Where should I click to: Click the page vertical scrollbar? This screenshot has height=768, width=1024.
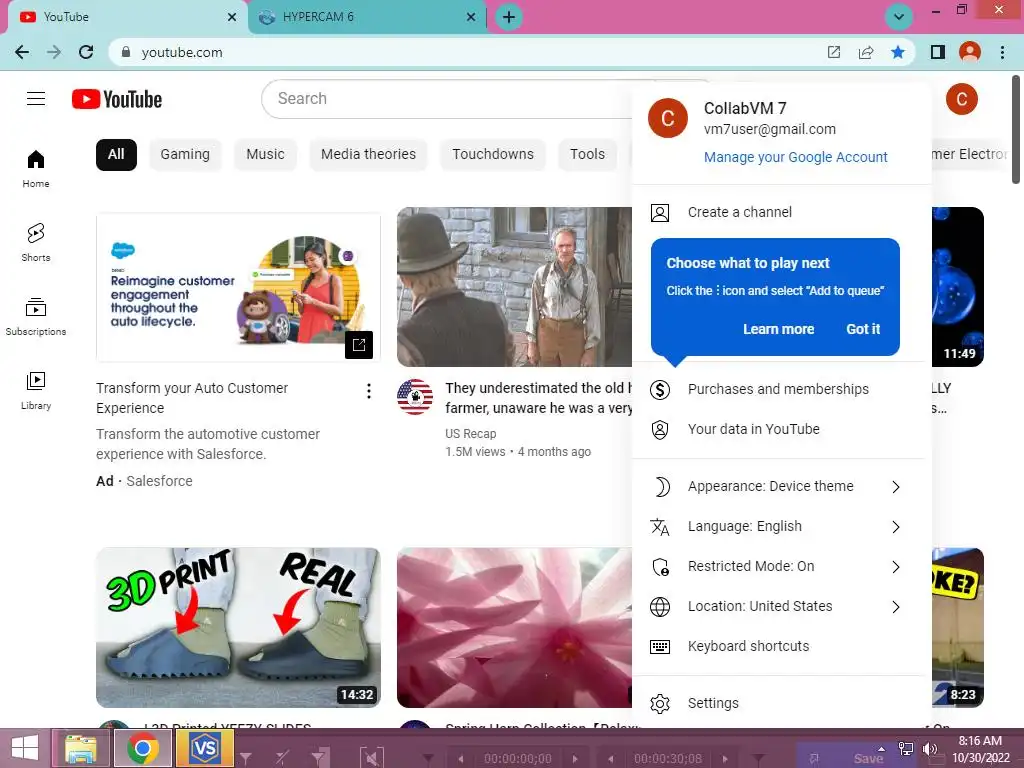point(1016,131)
